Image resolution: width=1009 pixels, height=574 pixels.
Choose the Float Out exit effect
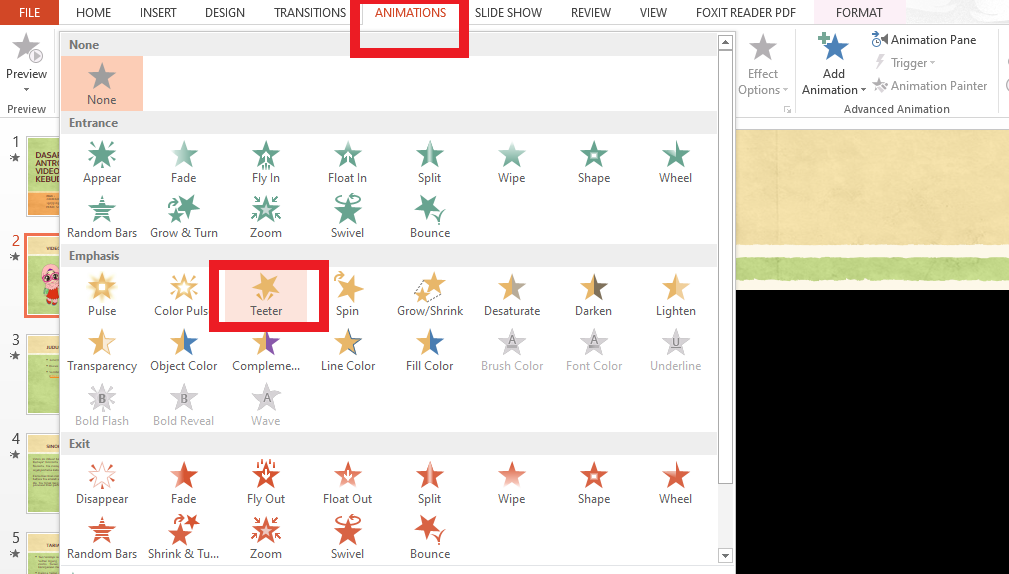347,484
